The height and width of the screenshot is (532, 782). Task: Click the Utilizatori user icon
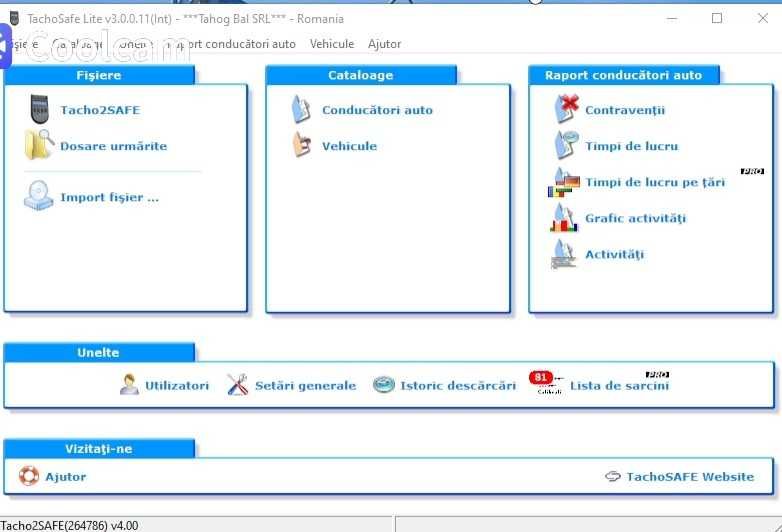coord(130,384)
